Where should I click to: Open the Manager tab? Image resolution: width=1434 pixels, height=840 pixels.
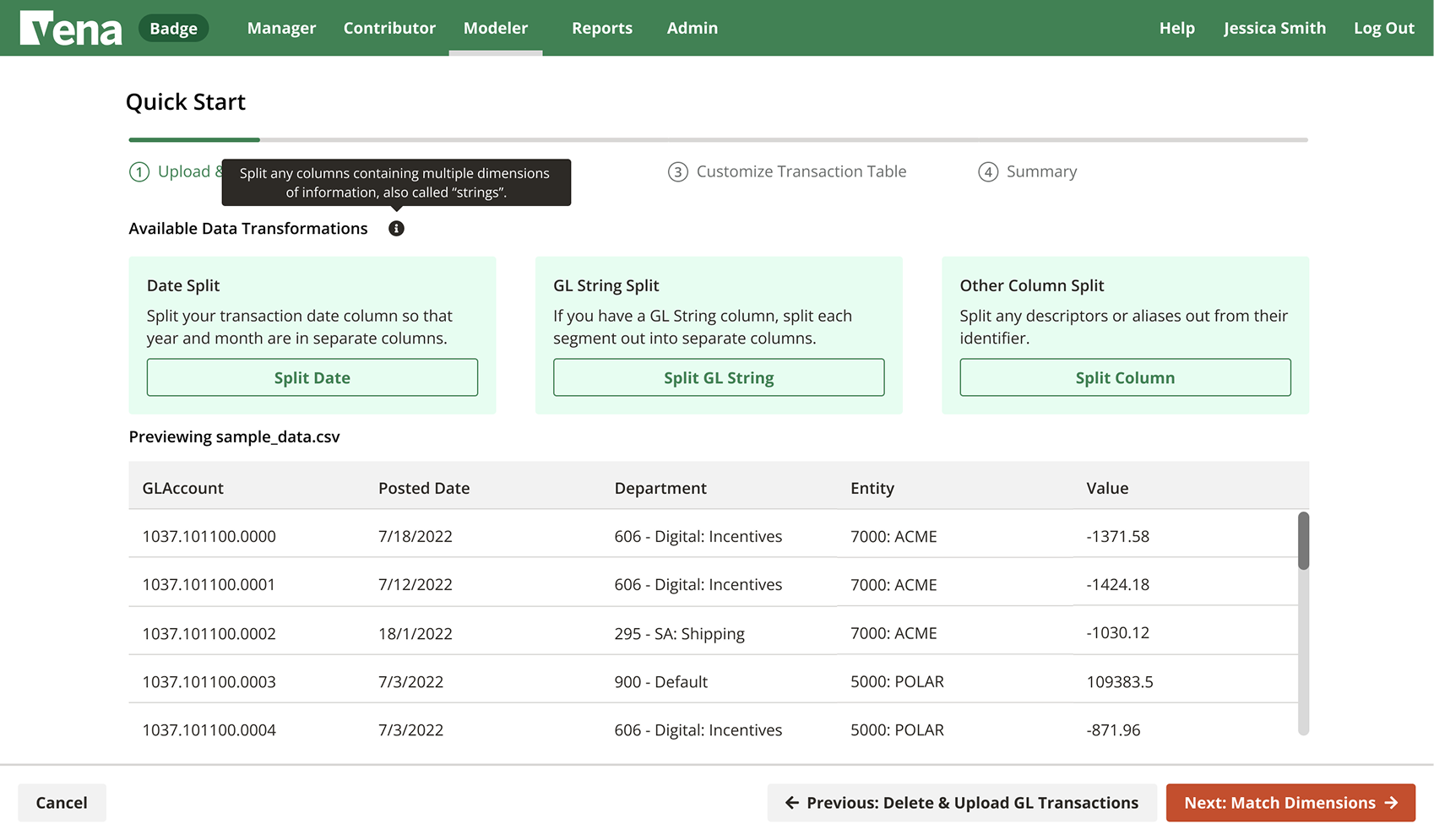coord(281,28)
